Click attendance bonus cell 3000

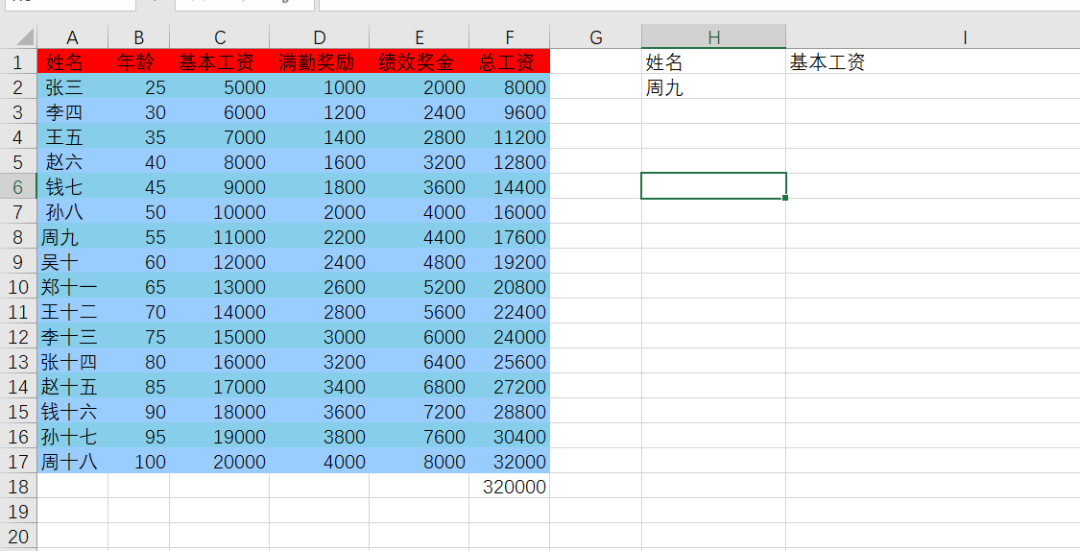coord(320,337)
